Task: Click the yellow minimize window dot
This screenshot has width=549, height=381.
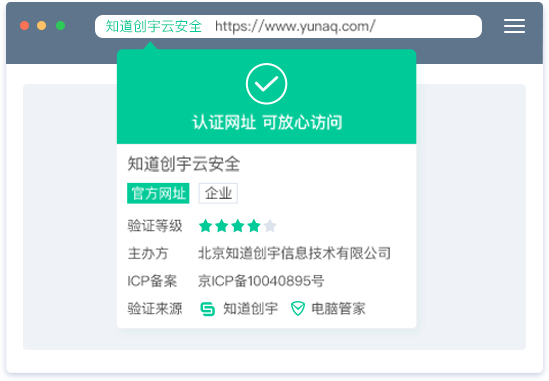Action: coord(42,26)
